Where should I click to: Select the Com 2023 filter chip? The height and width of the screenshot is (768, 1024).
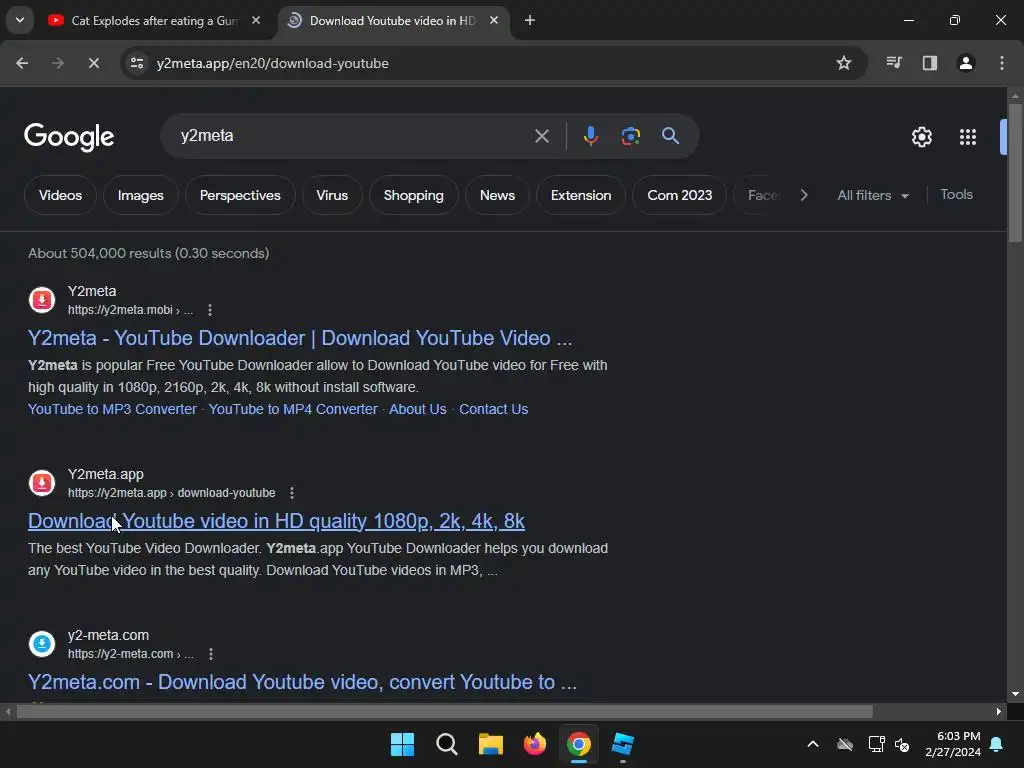point(679,195)
